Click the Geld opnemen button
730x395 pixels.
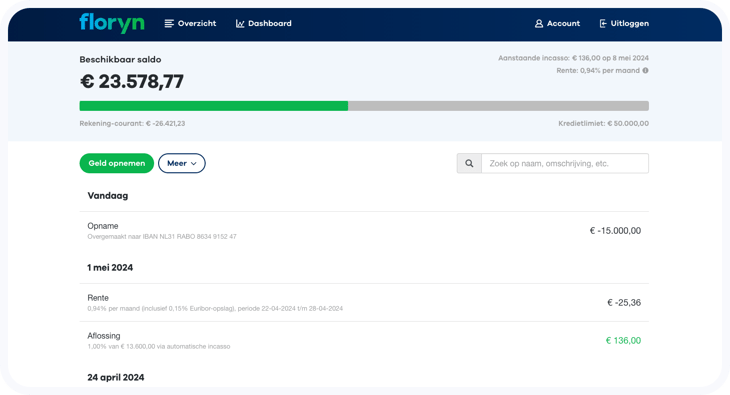coord(117,163)
